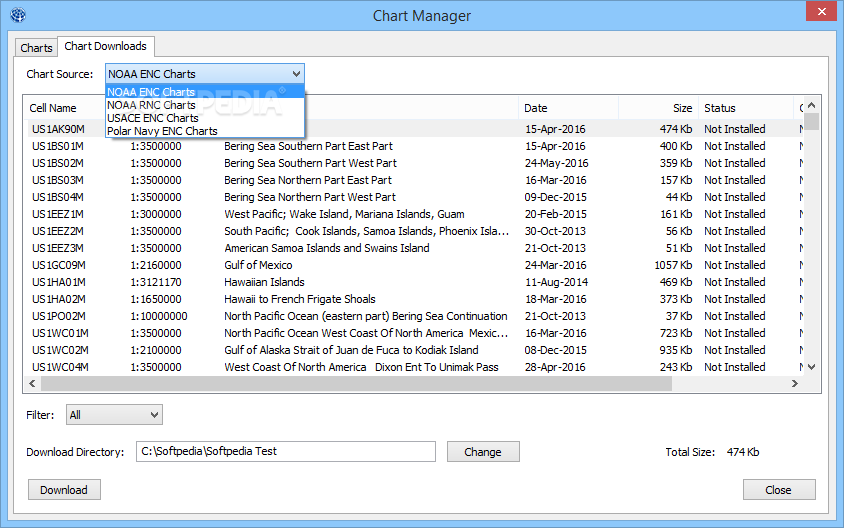This screenshot has width=844, height=528.
Task: Click date 11-Aug-2014
Action: [557, 282]
